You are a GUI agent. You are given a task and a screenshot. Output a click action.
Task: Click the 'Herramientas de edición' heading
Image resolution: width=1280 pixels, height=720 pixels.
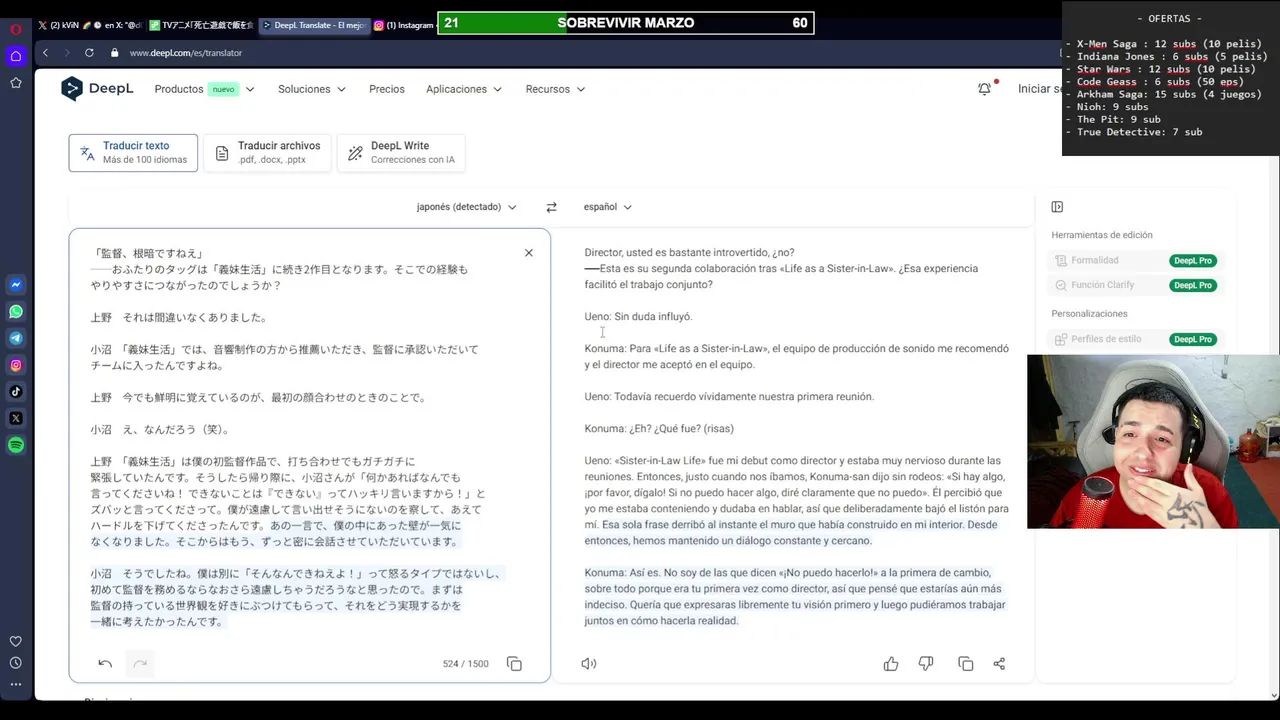click(x=1102, y=235)
